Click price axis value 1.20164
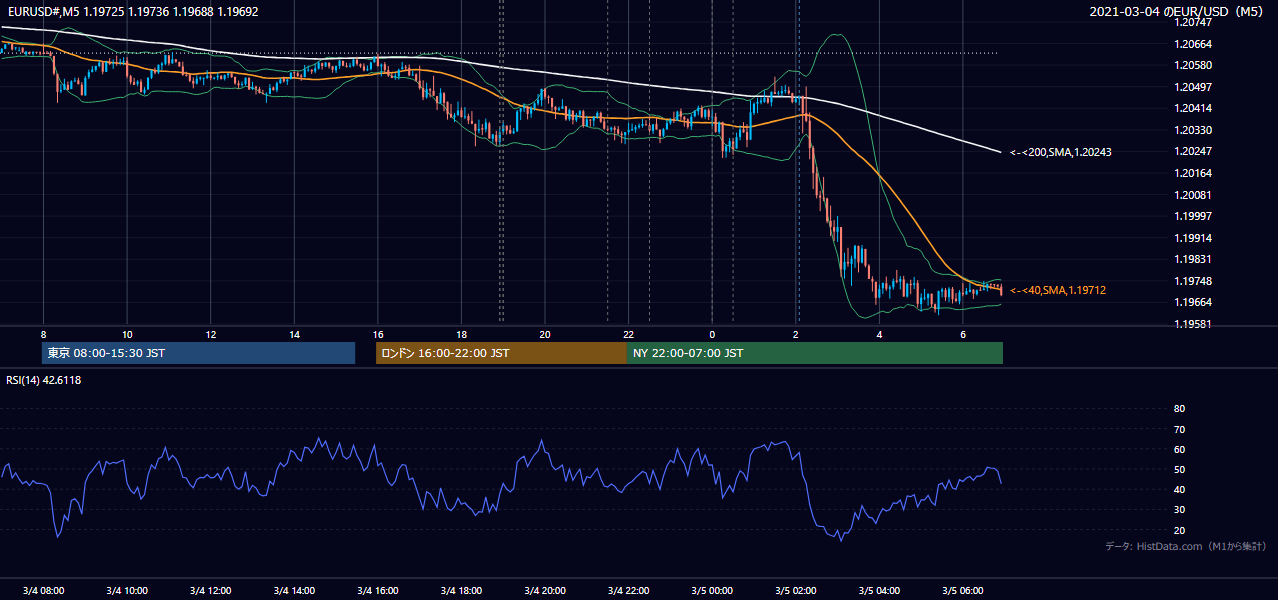 (1192, 173)
